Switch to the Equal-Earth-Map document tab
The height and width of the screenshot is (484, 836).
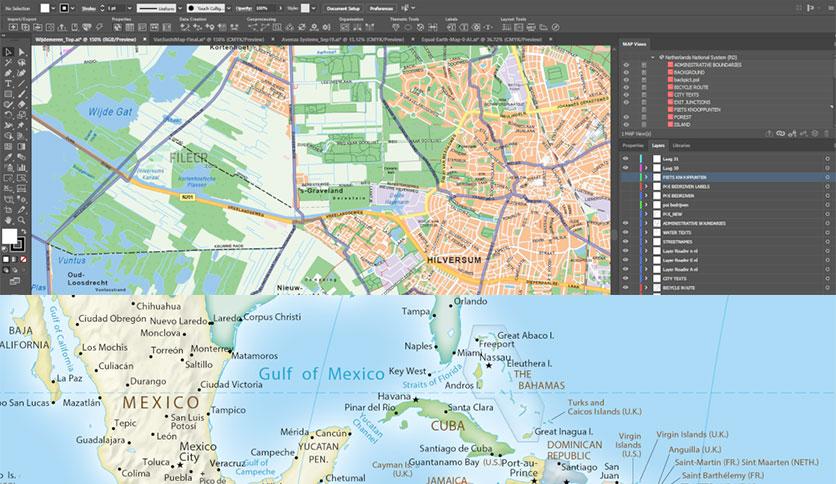[482, 39]
